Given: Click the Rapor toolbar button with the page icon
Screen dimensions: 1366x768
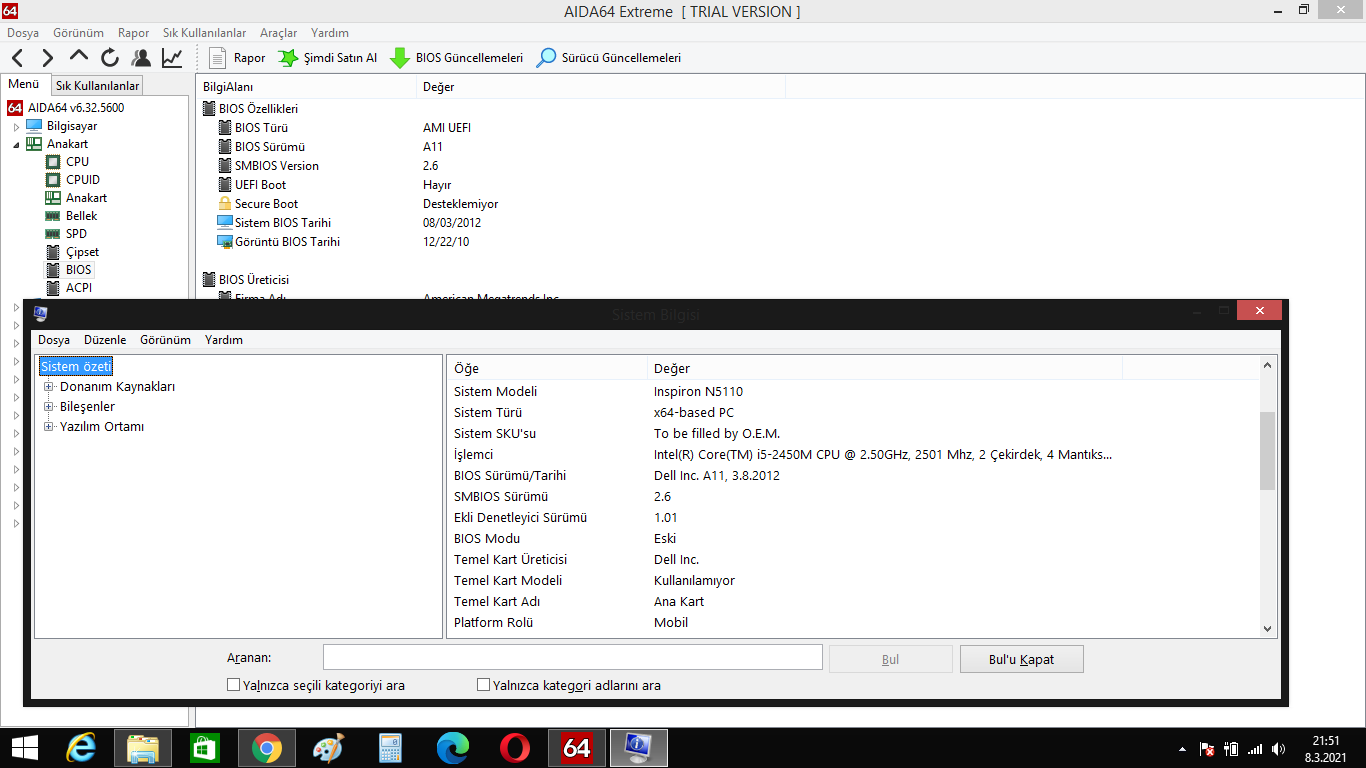Looking at the screenshot, I should pyautogui.click(x=237, y=58).
